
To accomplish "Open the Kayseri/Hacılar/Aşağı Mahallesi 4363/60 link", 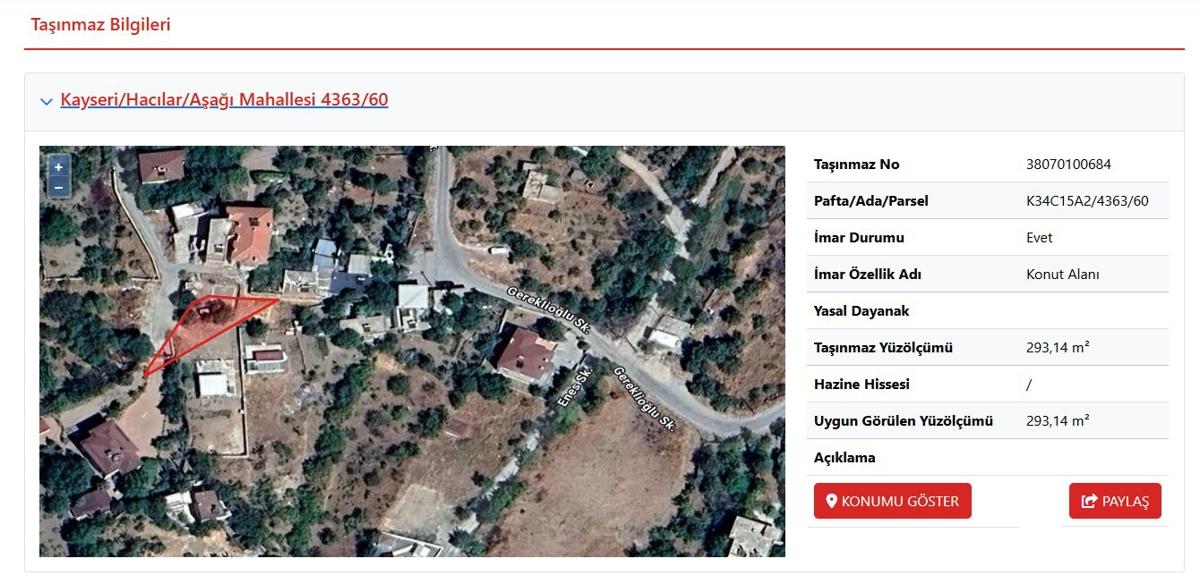I will (224, 100).
